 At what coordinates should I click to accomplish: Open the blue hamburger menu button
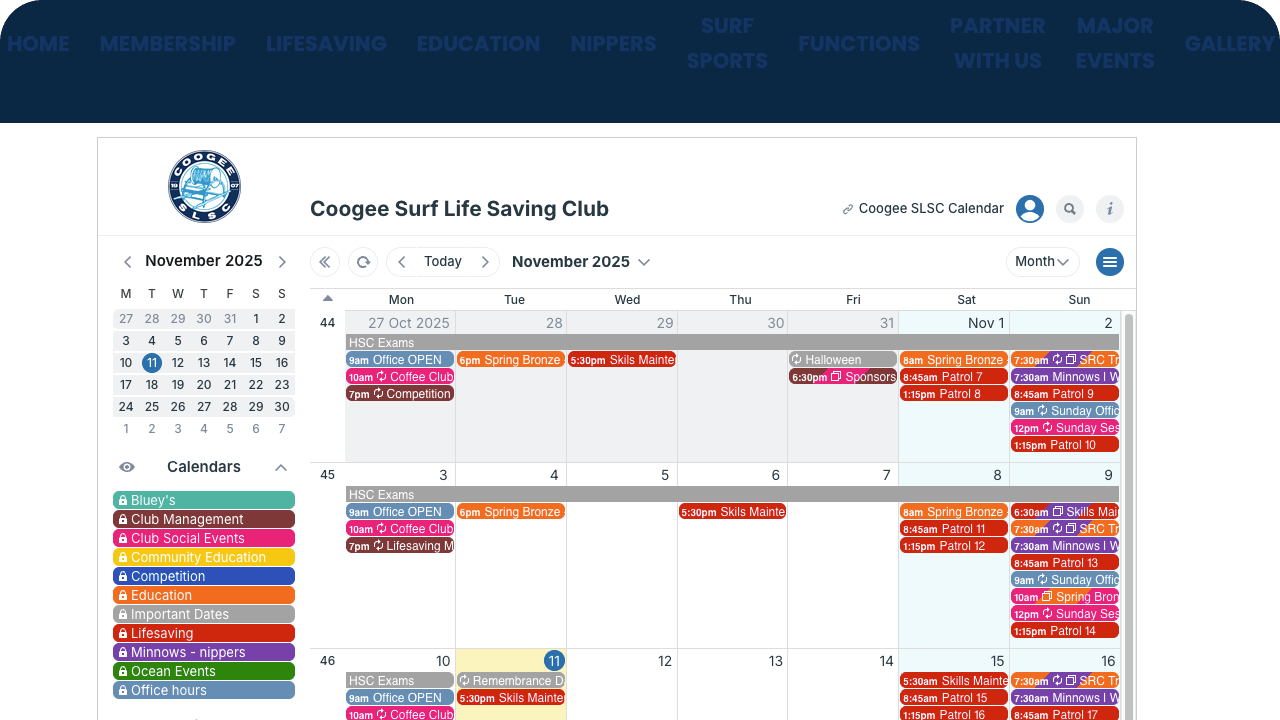[1110, 262]
